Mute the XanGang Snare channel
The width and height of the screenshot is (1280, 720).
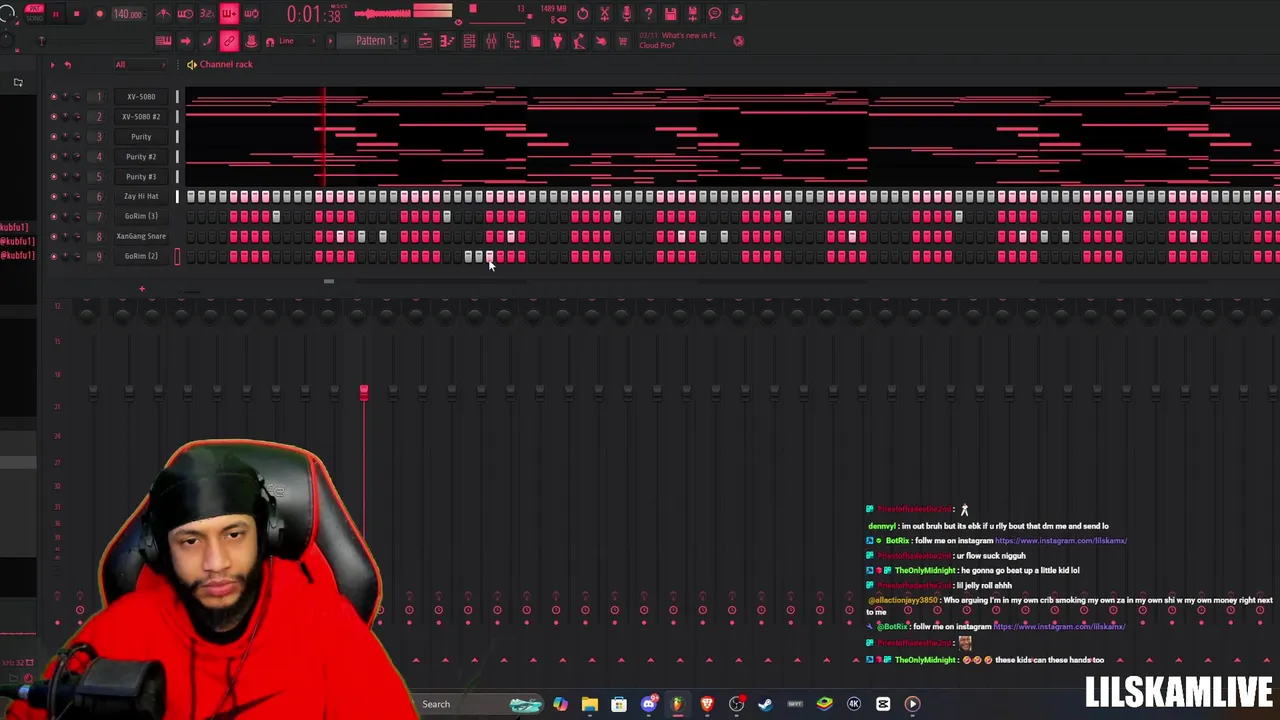[x=54, y=237]
